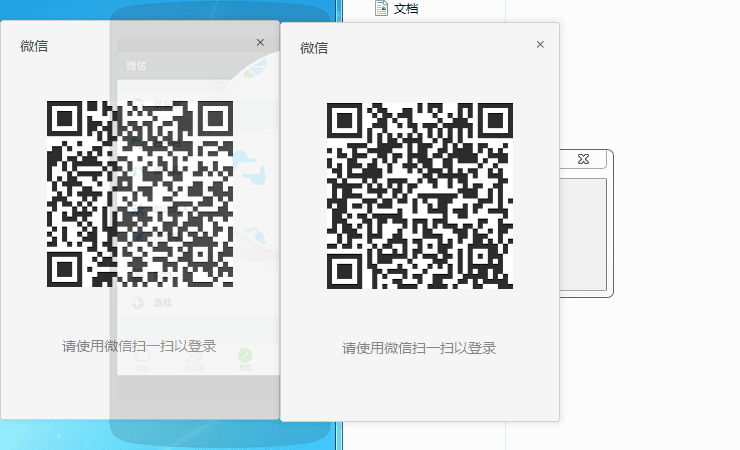Click the 微信 title in the right window
This screenshot has width=740, height=450.
click(x=314, y=48)
